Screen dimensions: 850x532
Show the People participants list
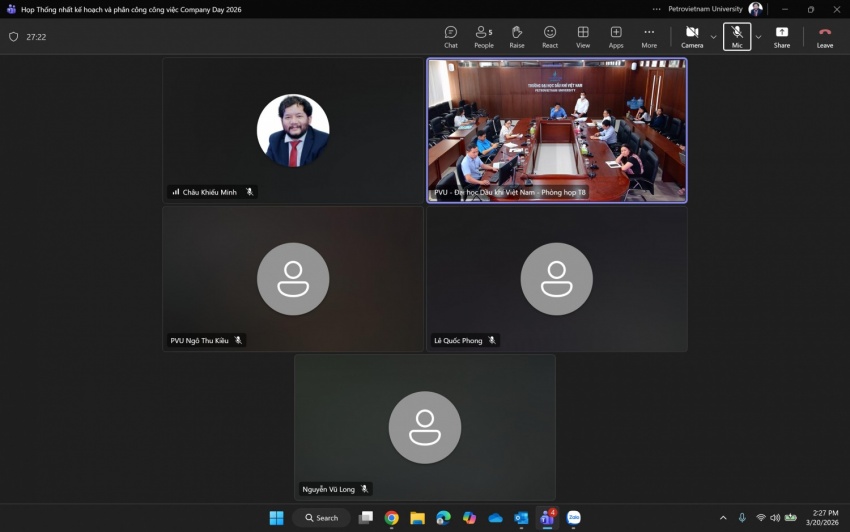coord(483,37)
